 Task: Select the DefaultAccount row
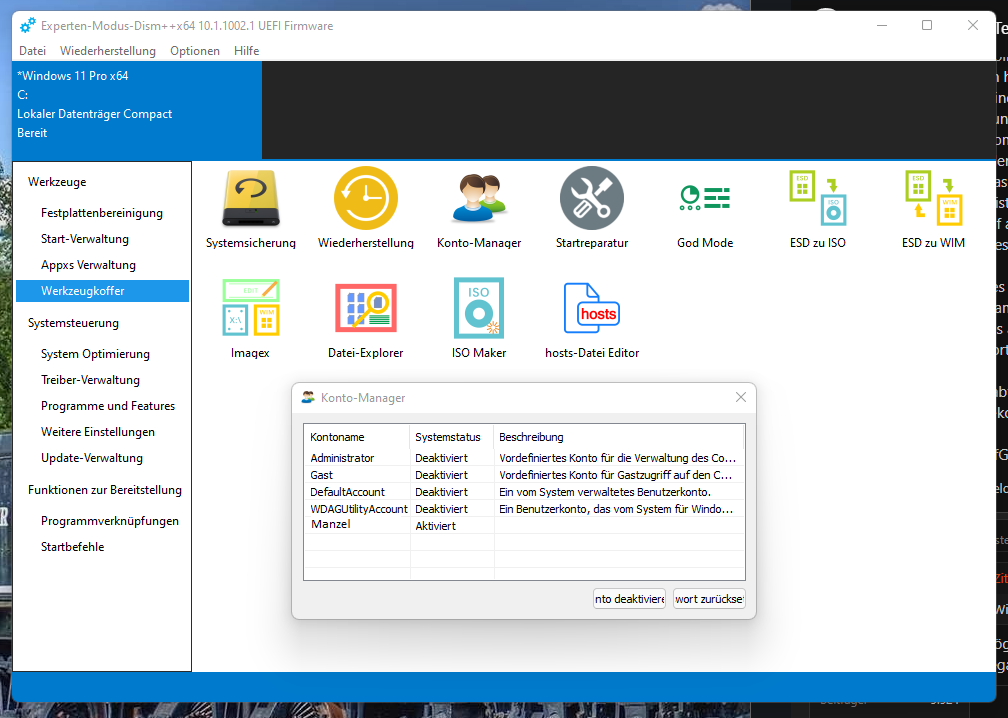(524, 492)
